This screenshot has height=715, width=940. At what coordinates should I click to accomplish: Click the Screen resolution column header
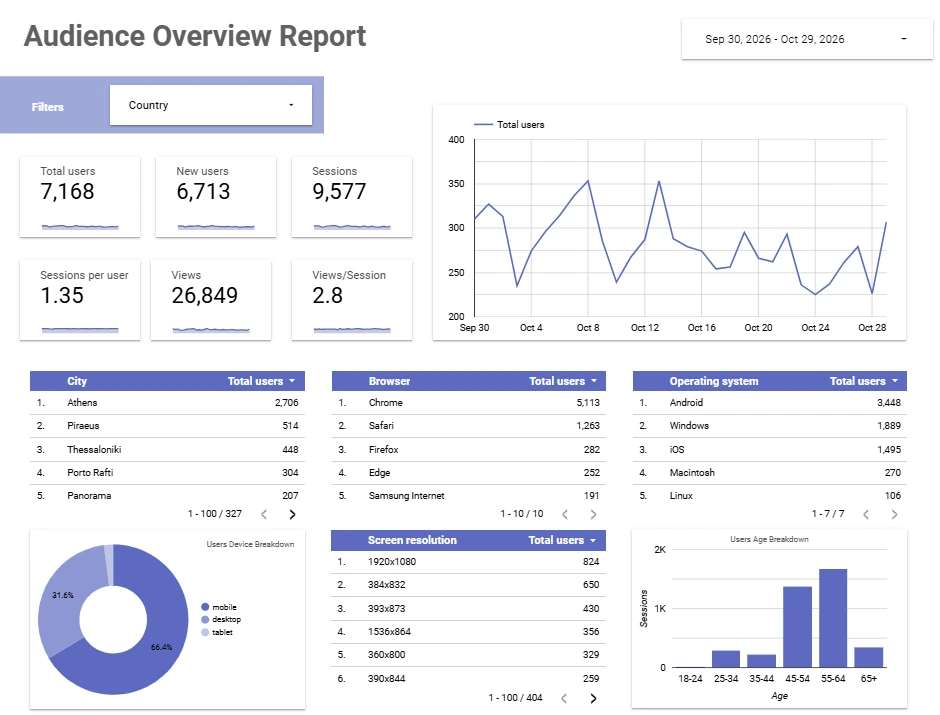(x=412, y=540)
